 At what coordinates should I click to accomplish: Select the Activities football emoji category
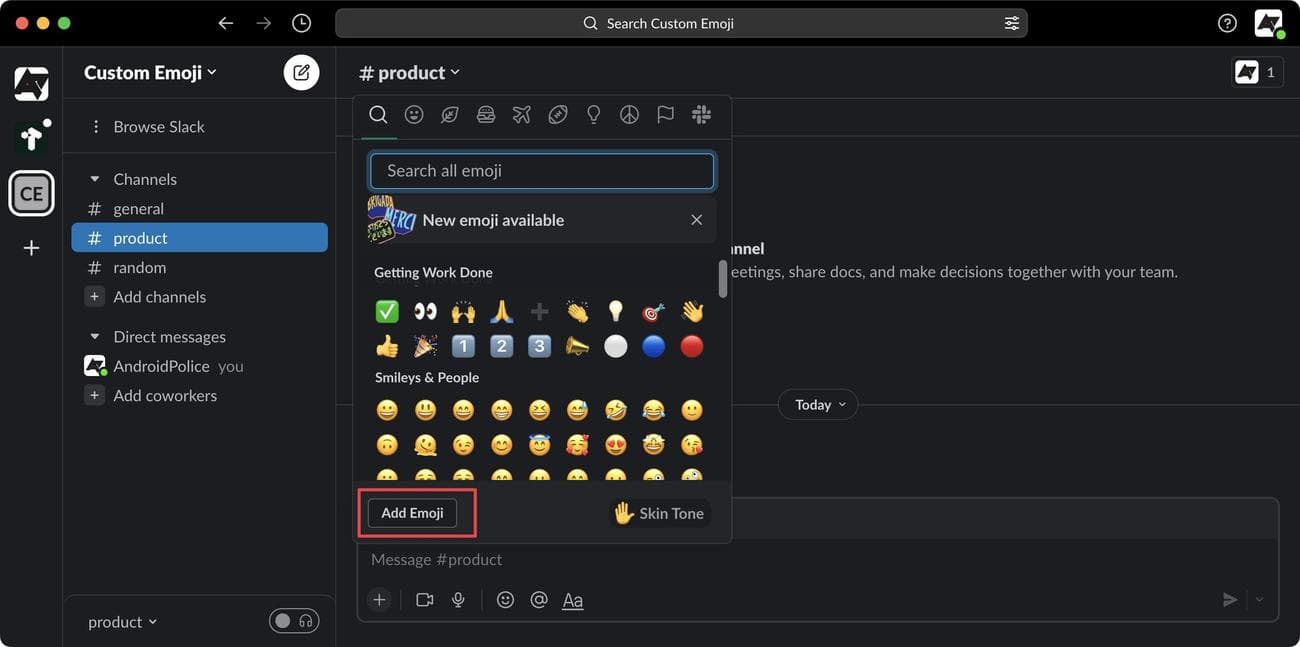coord(557,114)
